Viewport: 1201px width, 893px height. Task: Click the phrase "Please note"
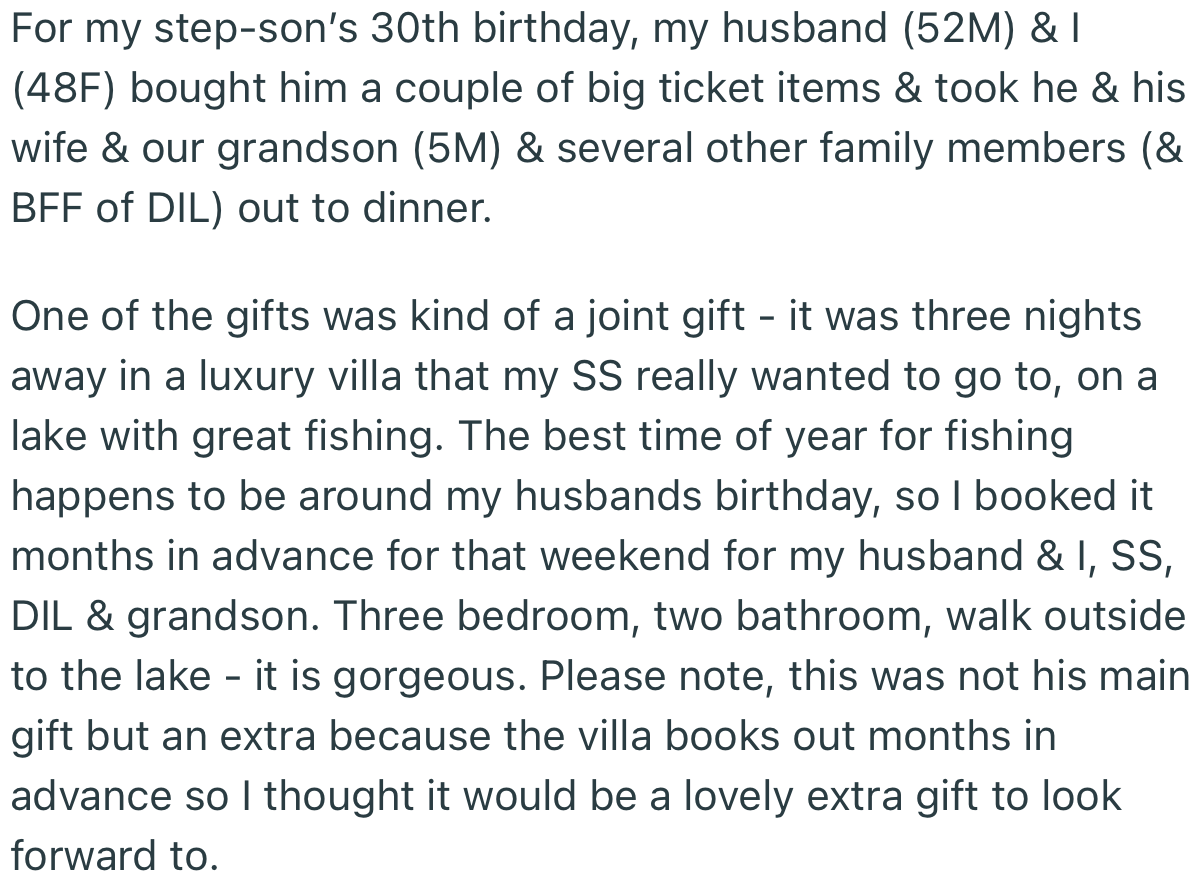(653, 677)
